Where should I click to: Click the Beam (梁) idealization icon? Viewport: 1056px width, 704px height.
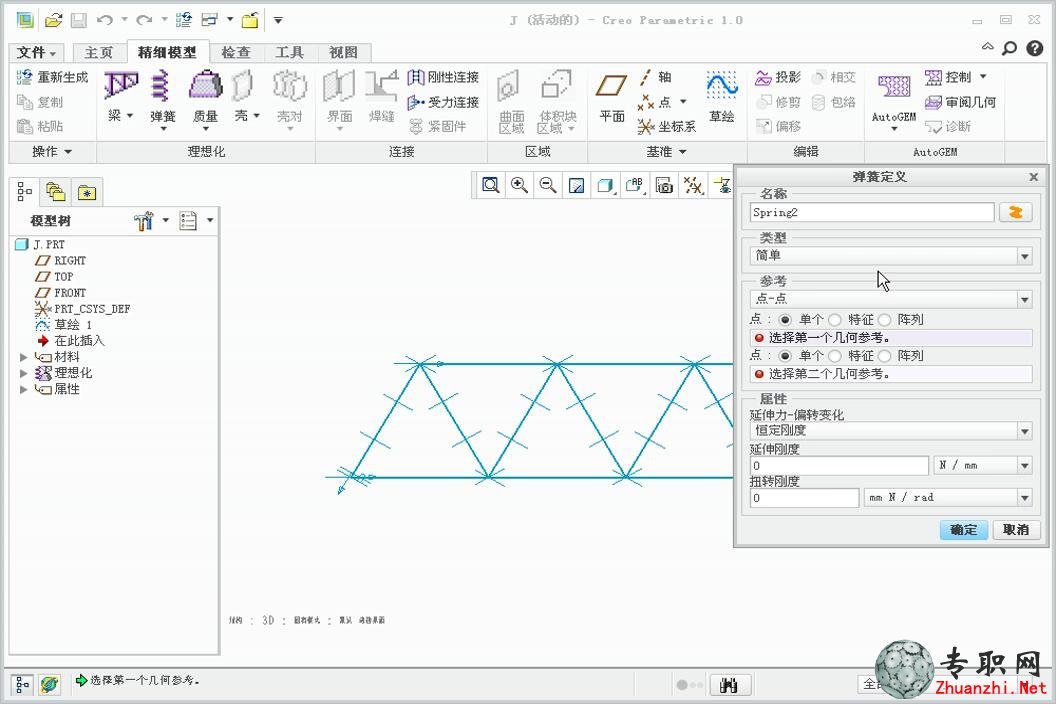(120, 86)
